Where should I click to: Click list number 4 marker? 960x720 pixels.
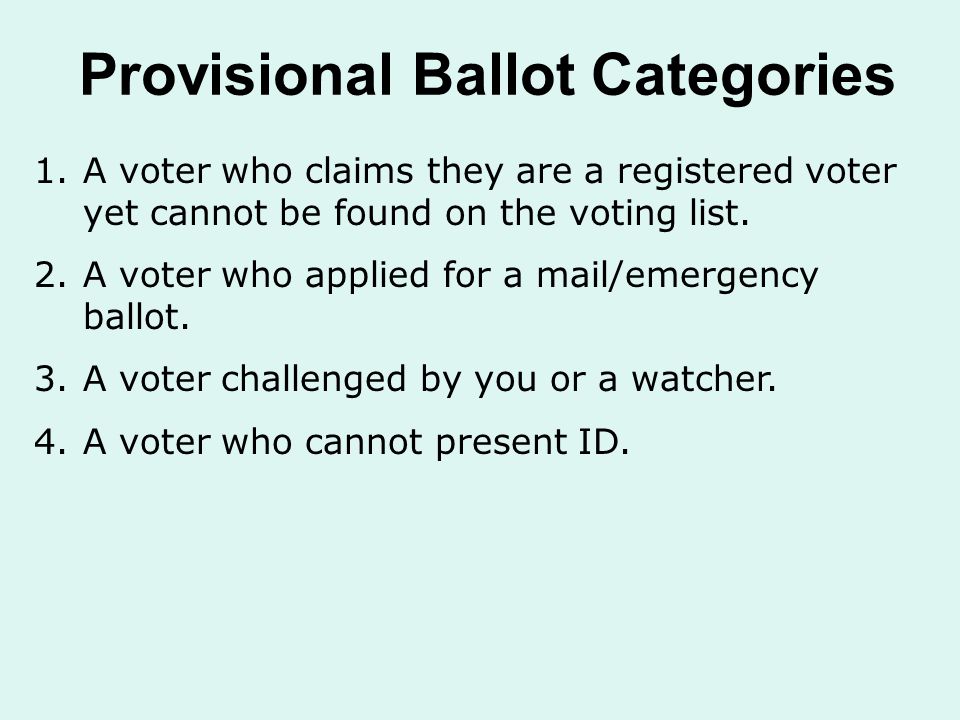[x=50, y=441]
